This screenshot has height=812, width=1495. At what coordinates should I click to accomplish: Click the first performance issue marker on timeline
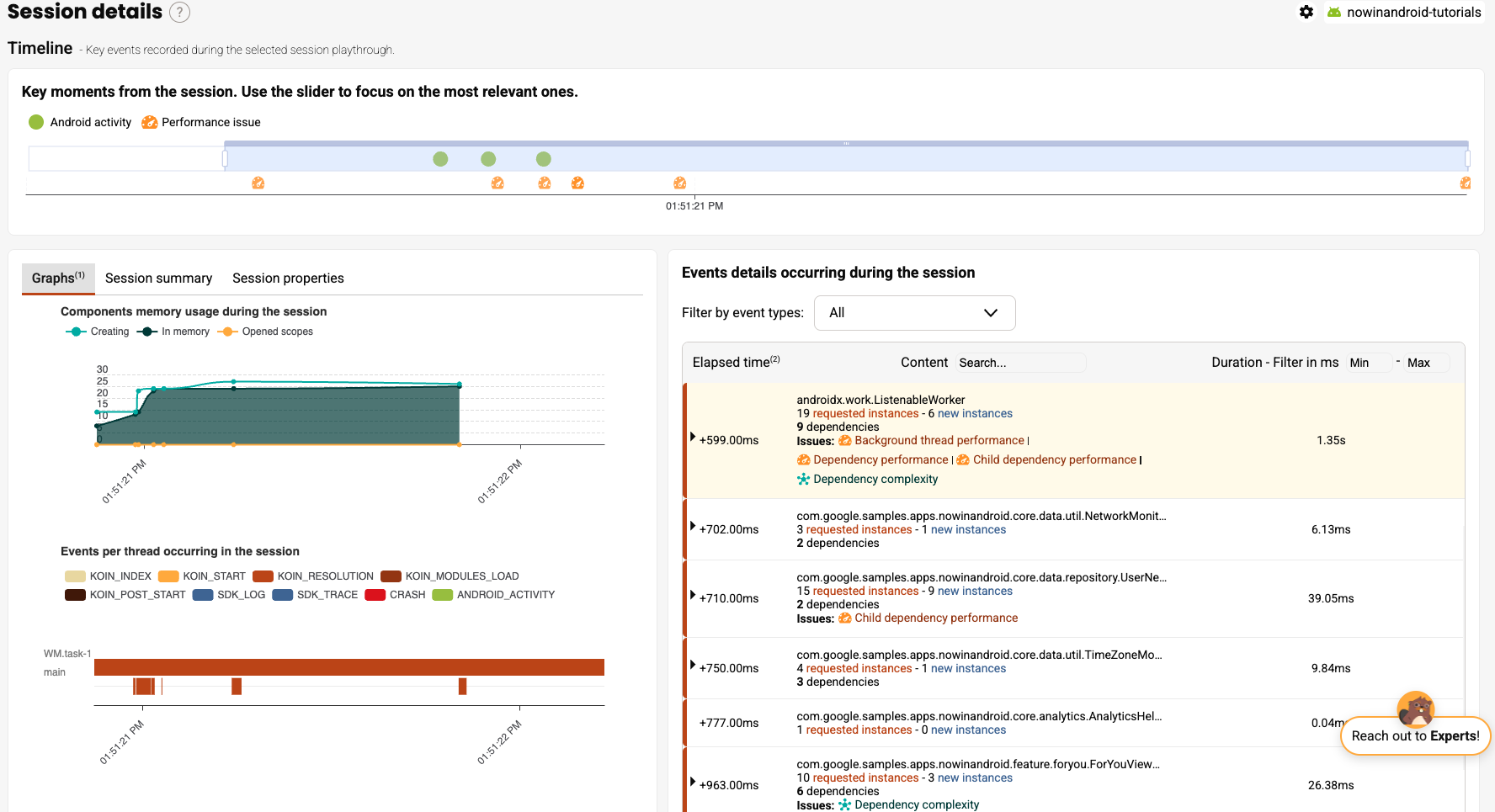pos(258,183)
